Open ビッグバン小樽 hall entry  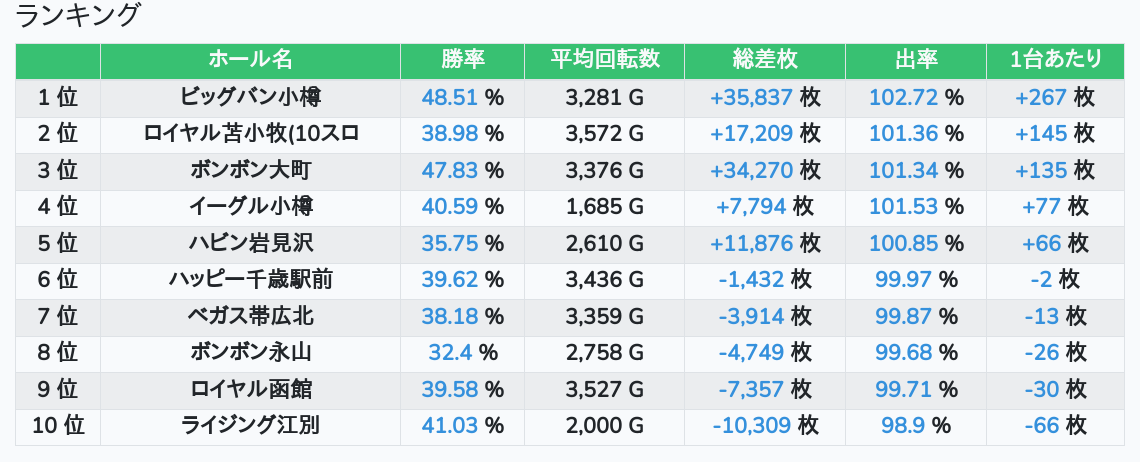(250, 97)
